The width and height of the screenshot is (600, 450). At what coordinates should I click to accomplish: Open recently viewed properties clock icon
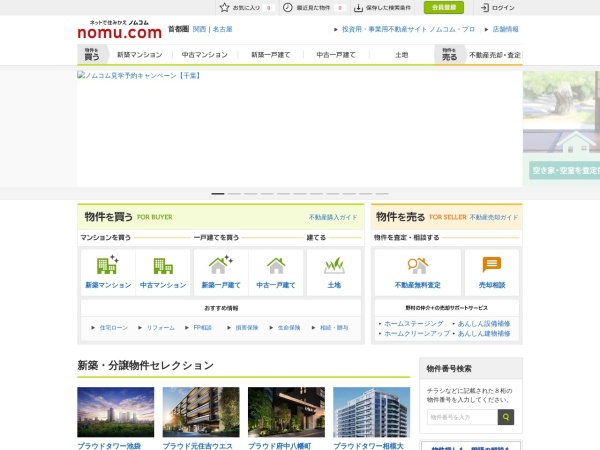tap(287, 7)
